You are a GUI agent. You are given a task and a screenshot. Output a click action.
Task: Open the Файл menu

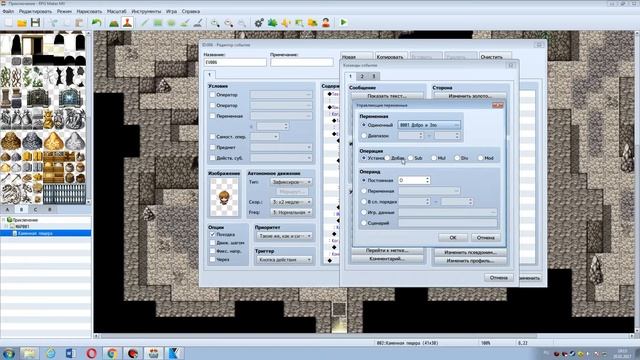[8, 11]
